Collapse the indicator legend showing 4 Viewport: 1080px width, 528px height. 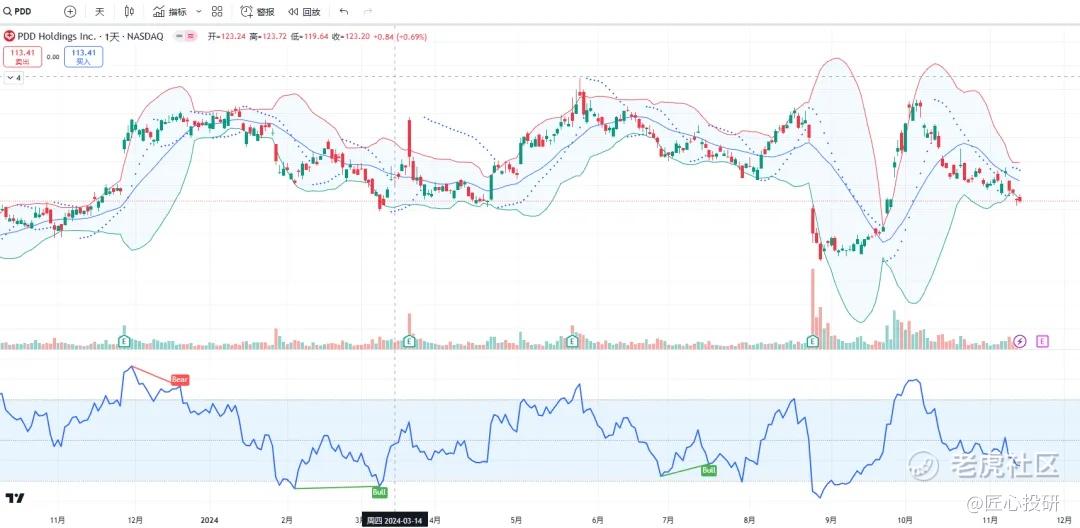point(14,78)
